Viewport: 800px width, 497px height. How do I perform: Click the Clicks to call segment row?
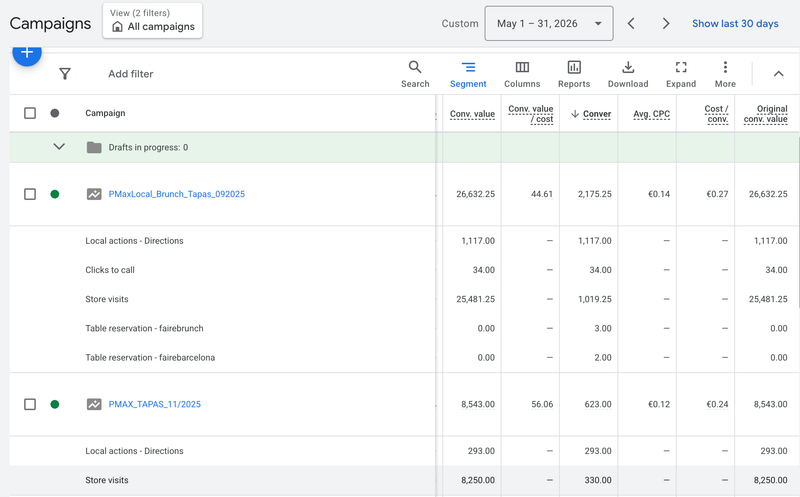(110, 270)
